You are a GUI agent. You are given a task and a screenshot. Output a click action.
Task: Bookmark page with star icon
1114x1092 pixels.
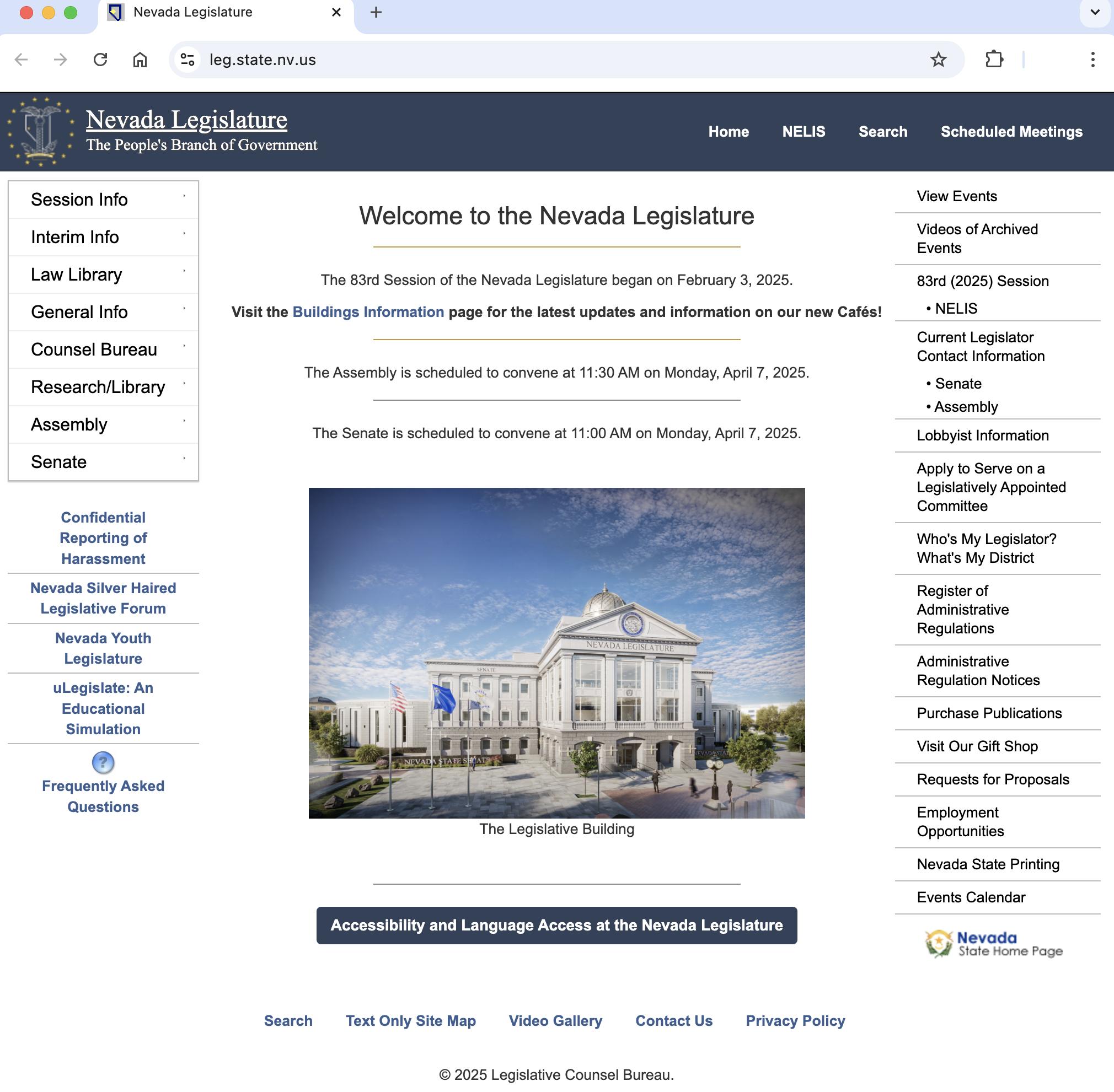(x=938, y=60)
